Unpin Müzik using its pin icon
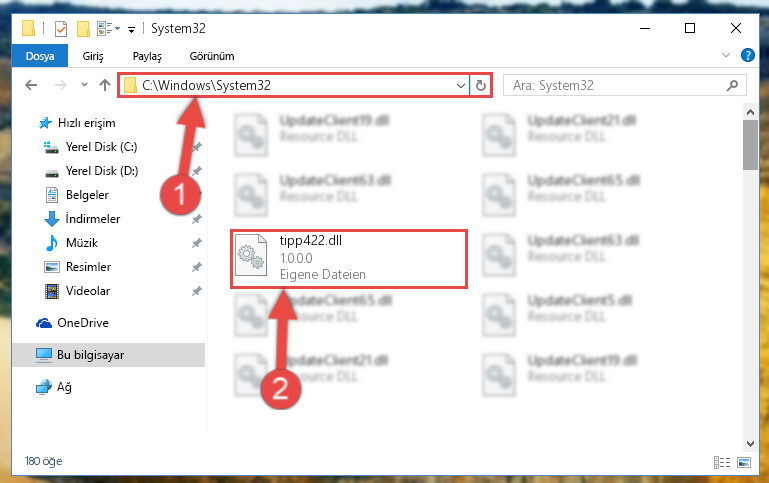 [197, 243]
